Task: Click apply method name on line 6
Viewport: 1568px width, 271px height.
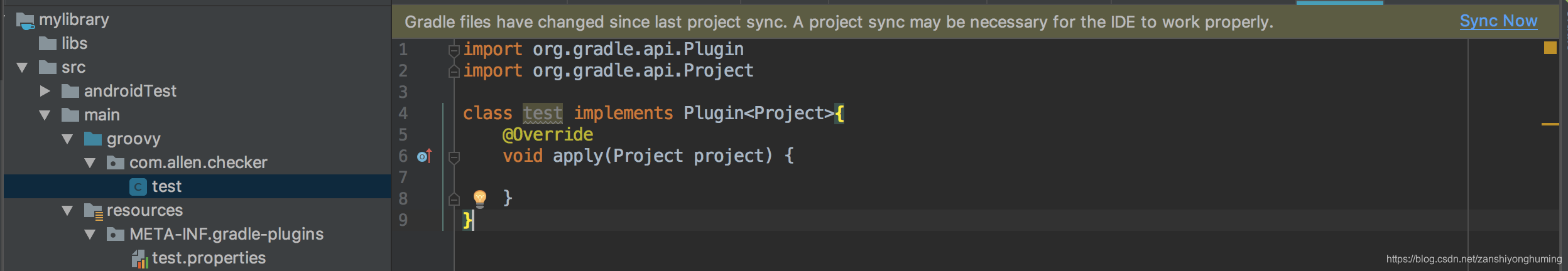Action: click(578, 156)
